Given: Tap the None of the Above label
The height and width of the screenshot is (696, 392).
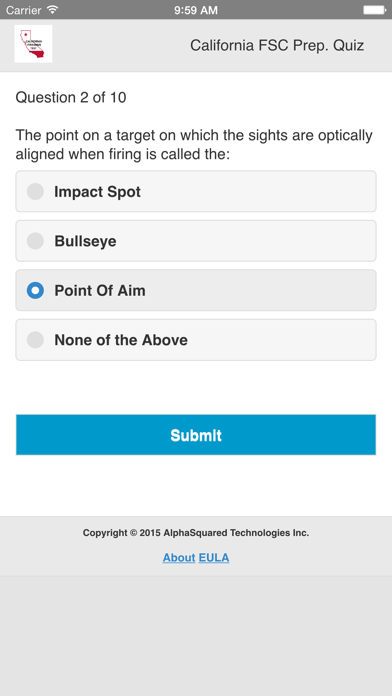Looking at the screenshot, I should coord(121,340).
